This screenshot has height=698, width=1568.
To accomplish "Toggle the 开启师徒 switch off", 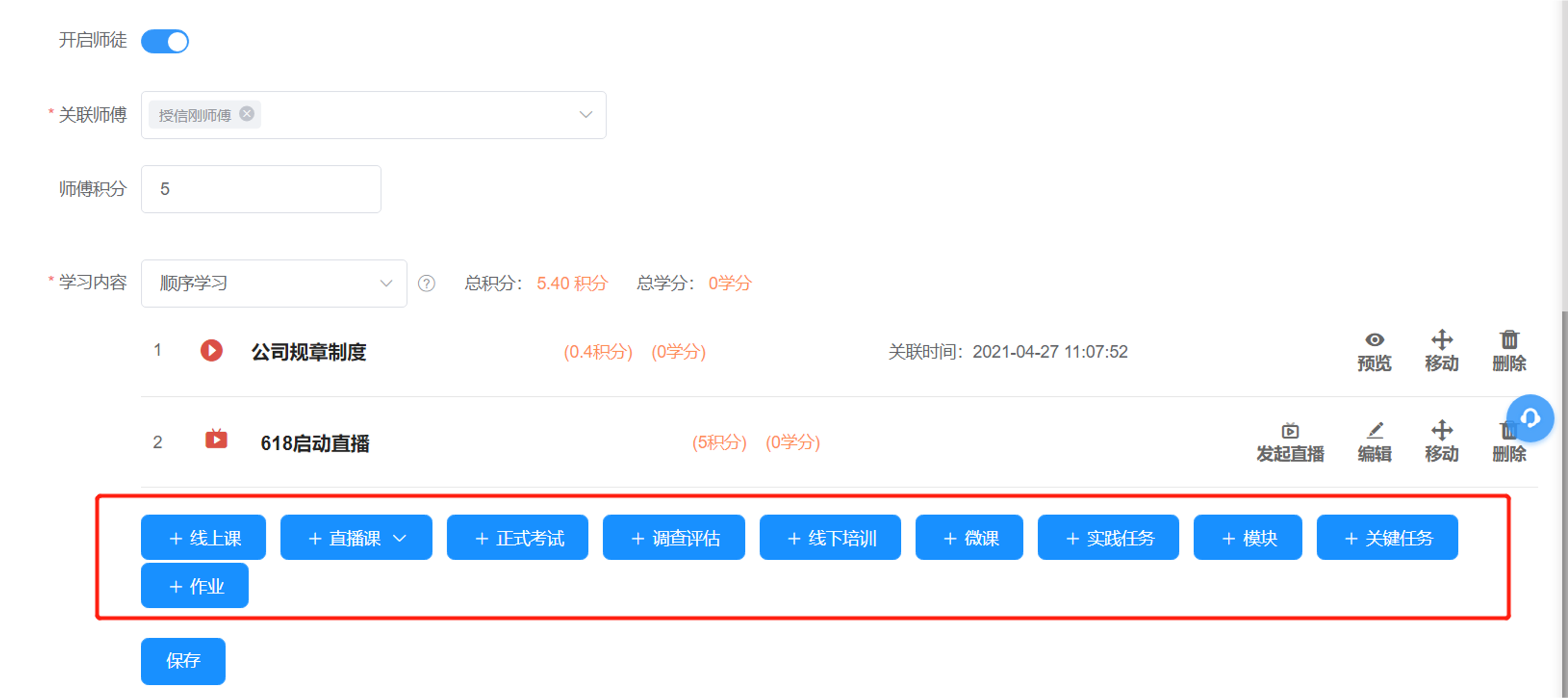I will coord(164,42).
